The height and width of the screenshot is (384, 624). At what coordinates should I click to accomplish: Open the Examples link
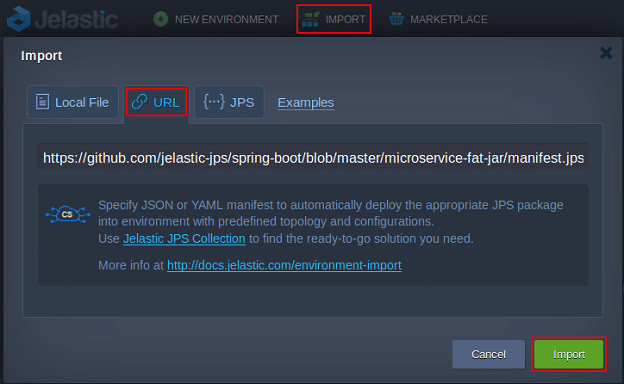click(306, 103)
